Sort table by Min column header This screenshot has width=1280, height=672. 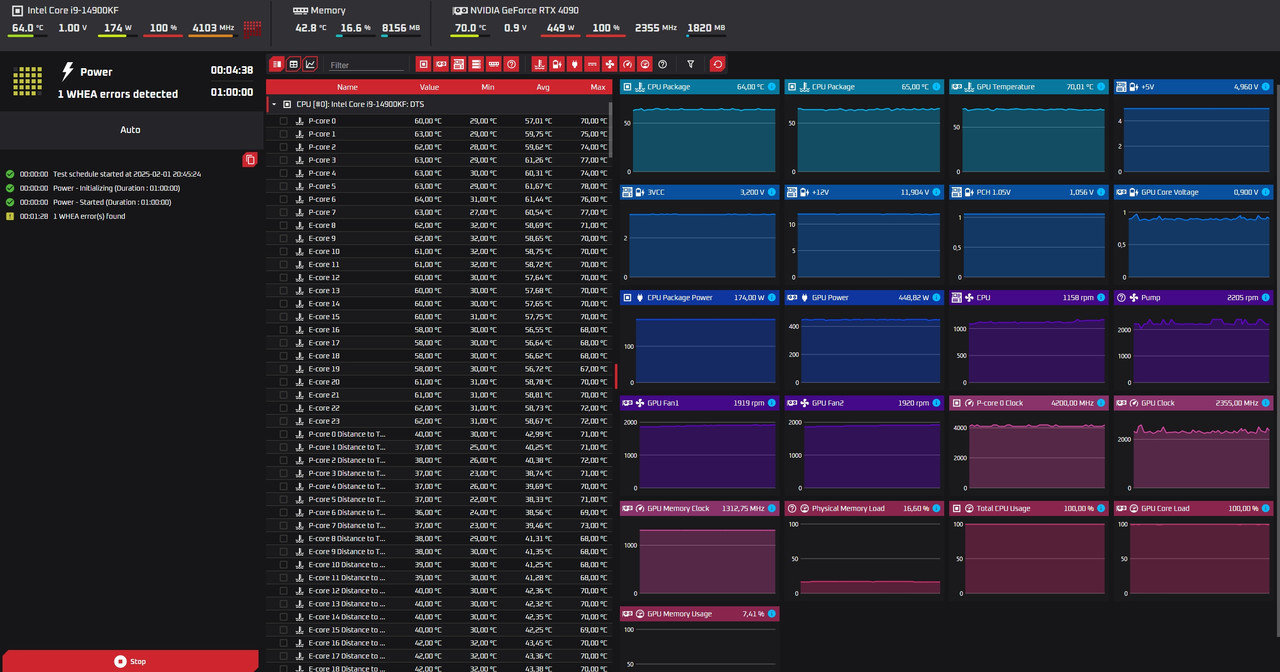tap(487, 87)
